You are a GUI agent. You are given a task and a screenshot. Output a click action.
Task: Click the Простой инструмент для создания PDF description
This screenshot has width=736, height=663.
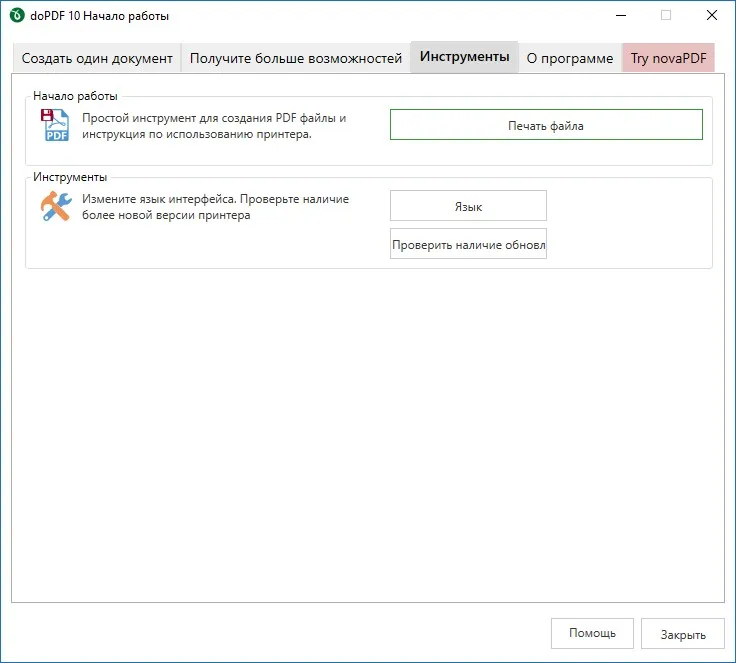[214, 126]
